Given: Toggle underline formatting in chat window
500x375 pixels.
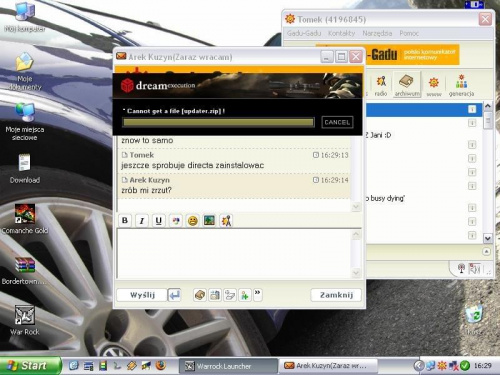Looking at the screenshot, I should 159,220.
